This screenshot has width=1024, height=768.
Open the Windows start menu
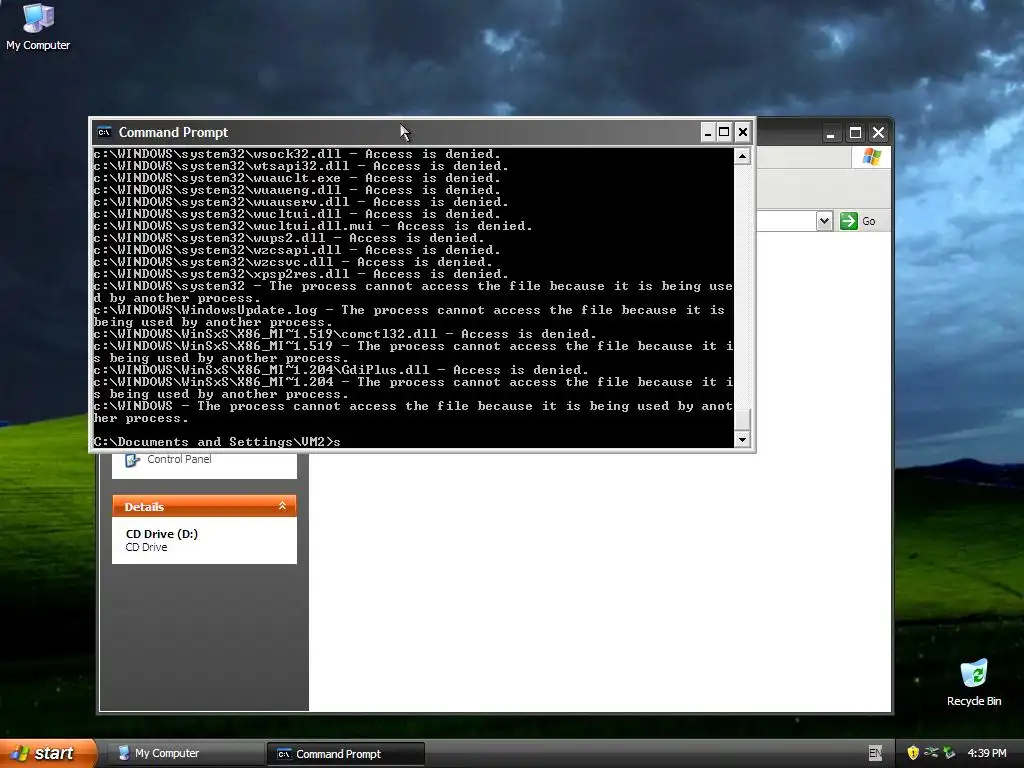(47, 753)
